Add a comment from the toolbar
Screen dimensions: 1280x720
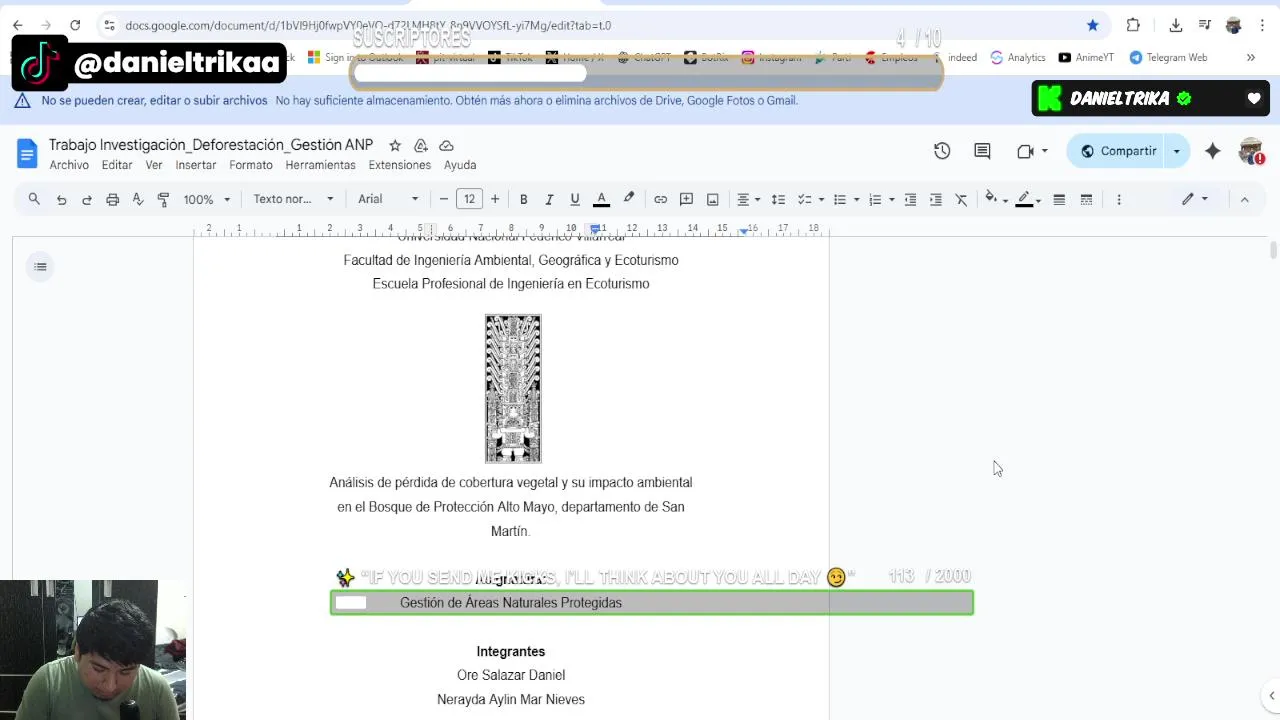point(687,199)
